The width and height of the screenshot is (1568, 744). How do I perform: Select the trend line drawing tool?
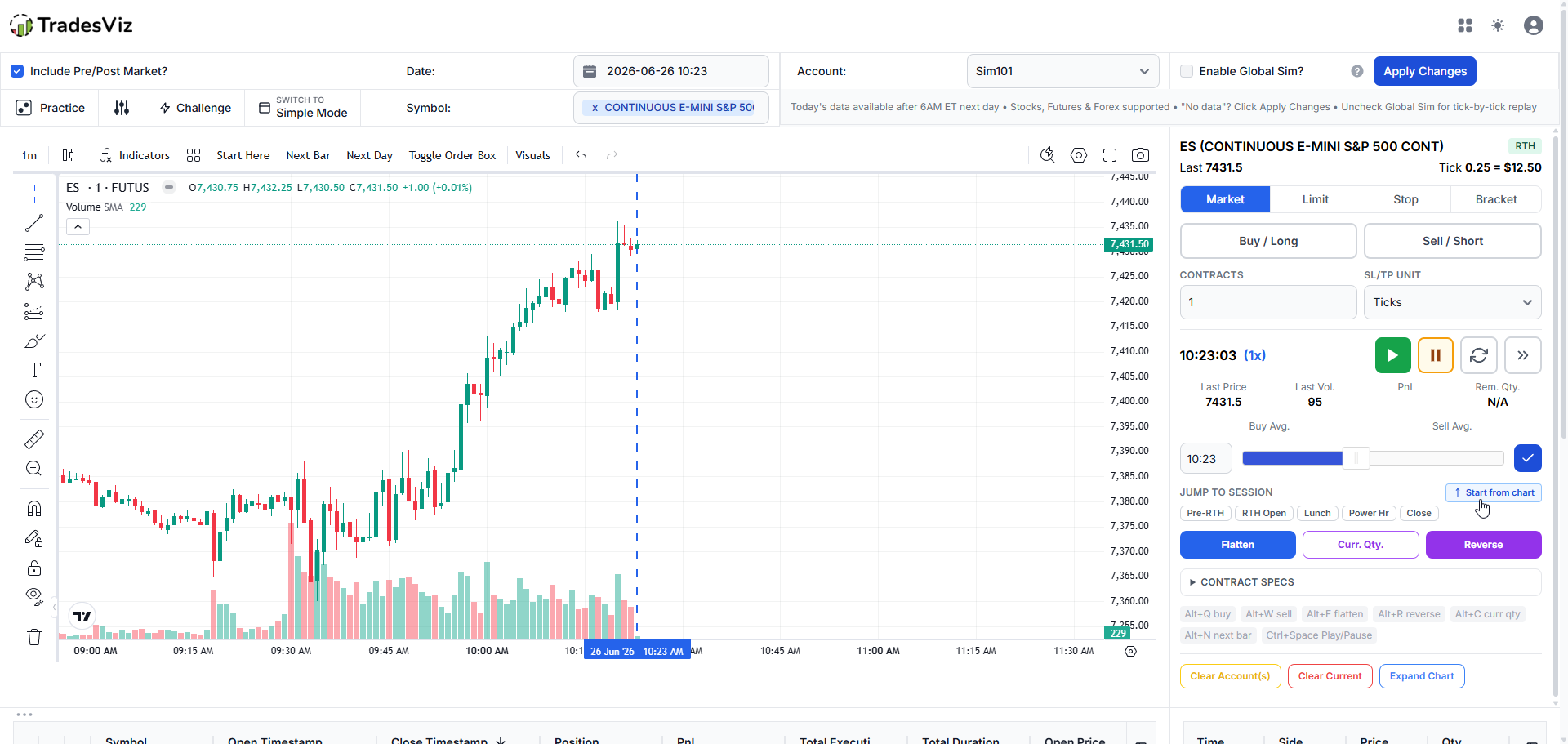34,223
